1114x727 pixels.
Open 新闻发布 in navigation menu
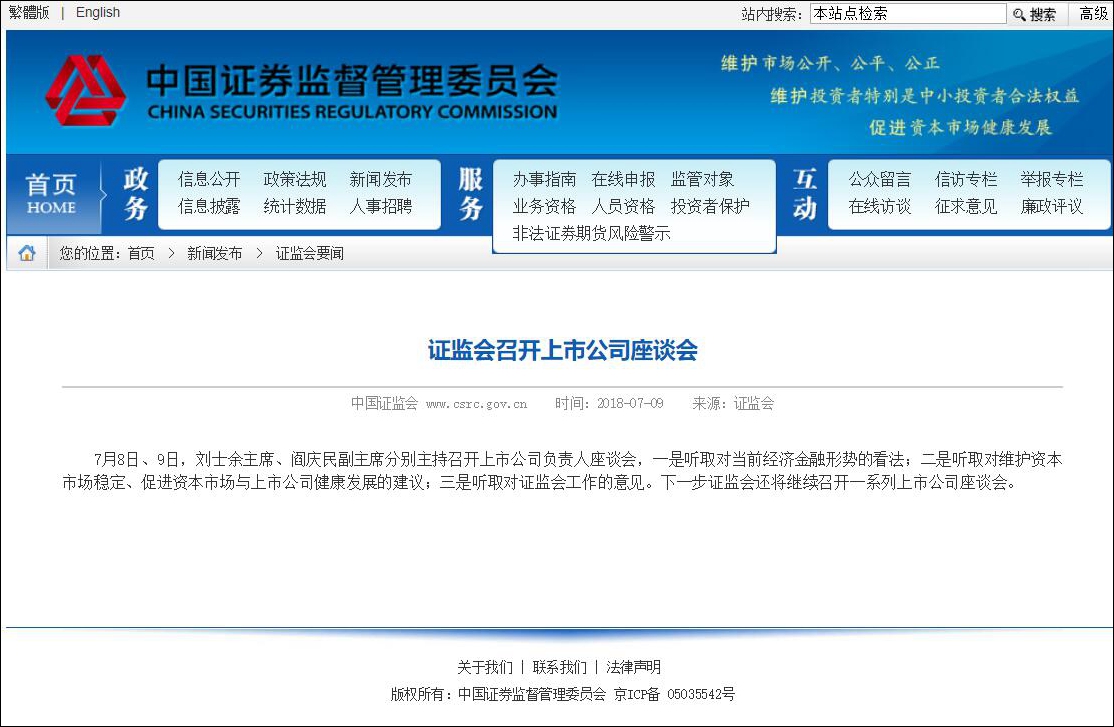[x=381, y=179]
